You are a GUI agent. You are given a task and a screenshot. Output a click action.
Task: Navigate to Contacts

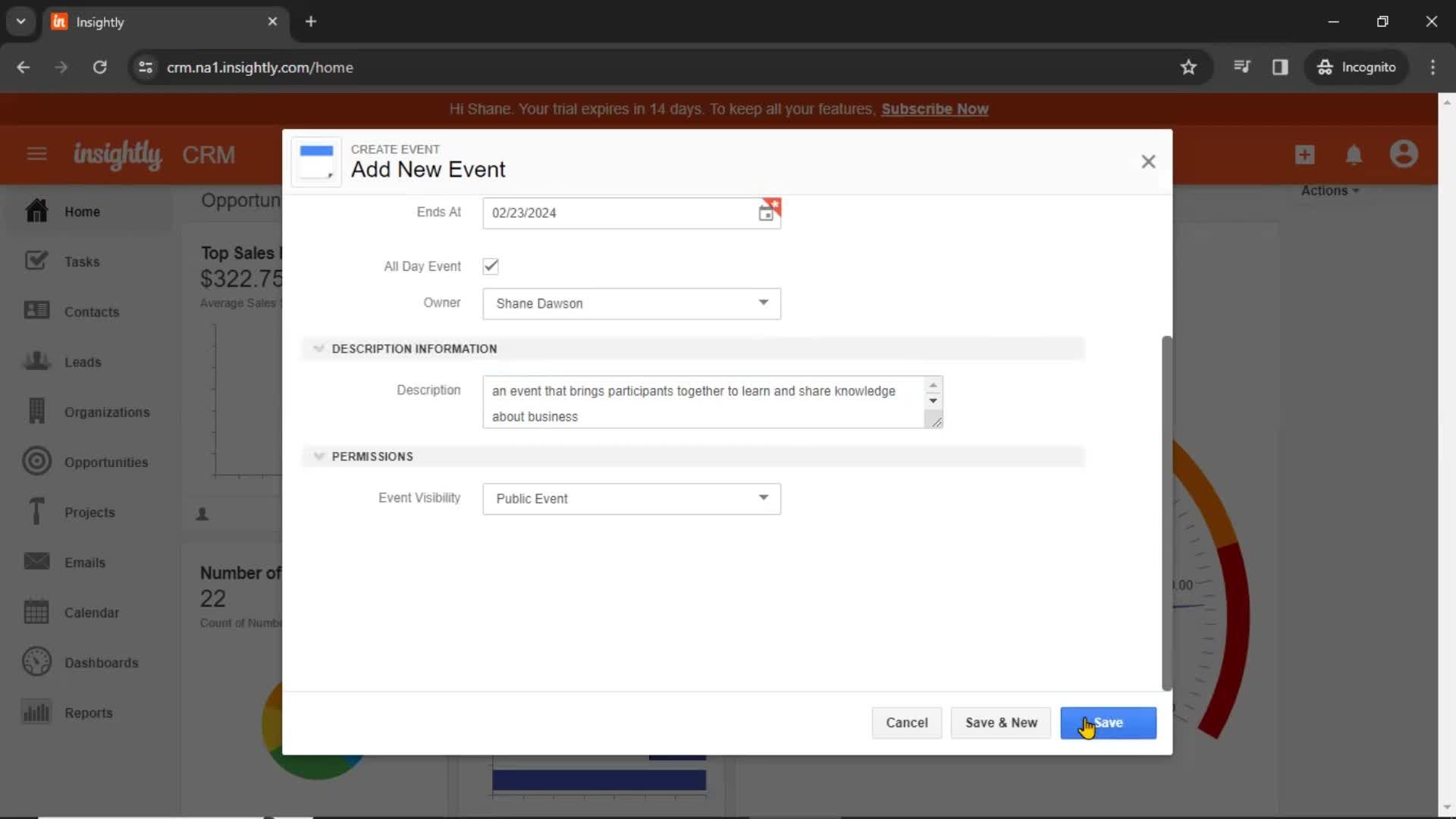[91, 312]
